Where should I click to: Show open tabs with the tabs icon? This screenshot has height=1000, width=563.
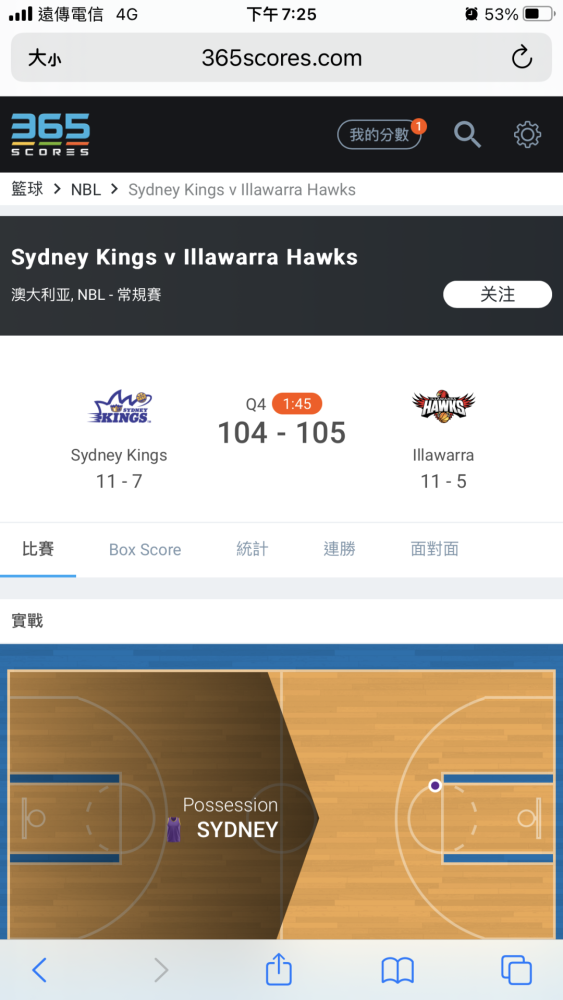click(x=516, y=970)
